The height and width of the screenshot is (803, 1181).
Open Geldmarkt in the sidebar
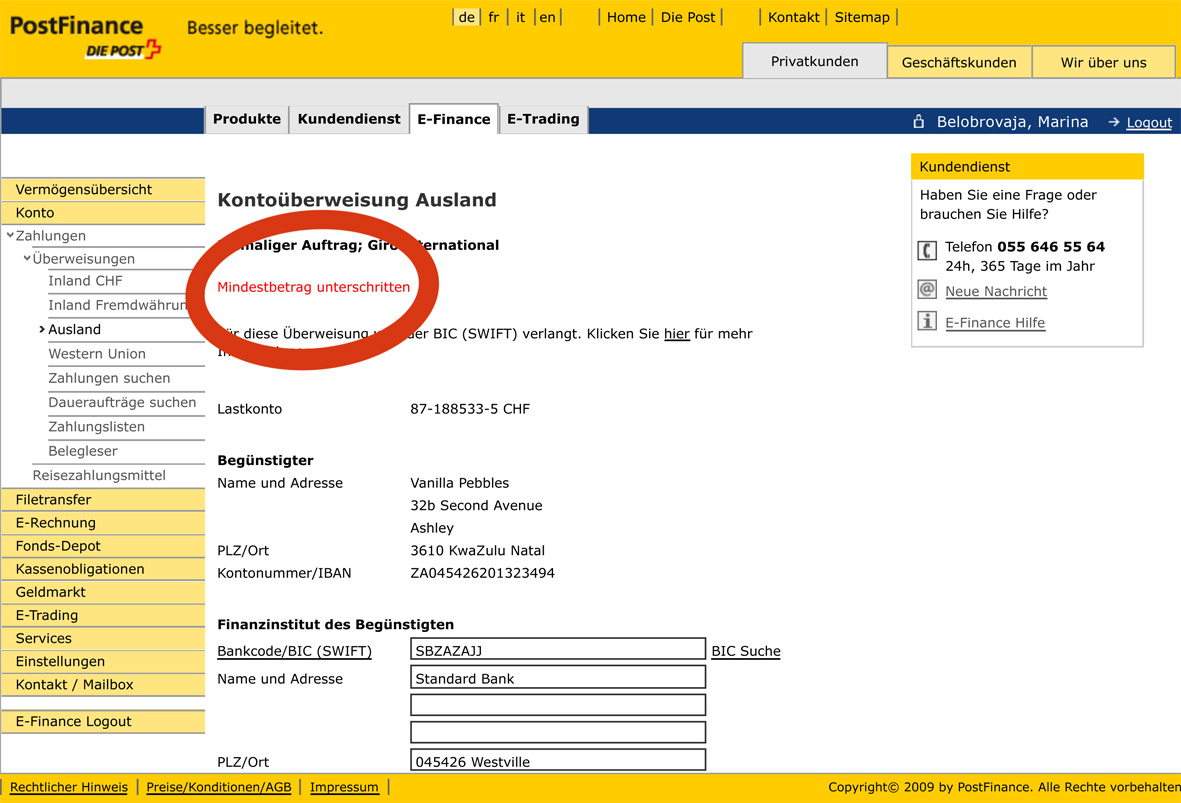click(x=103, y=592)
